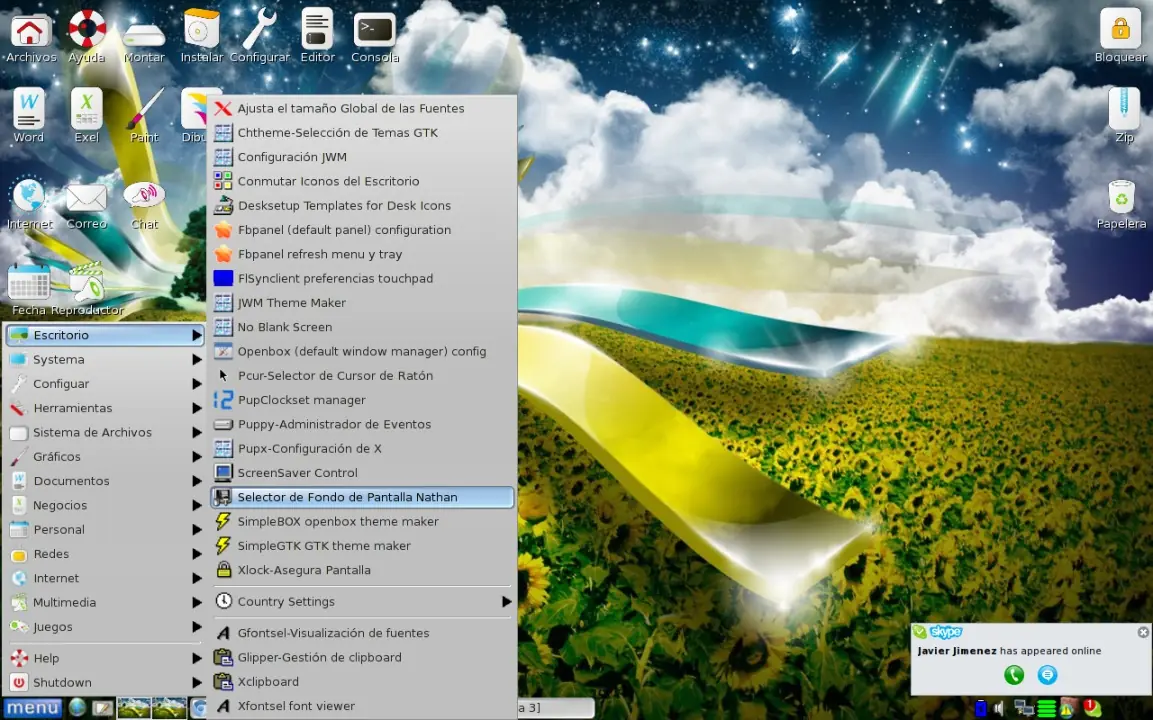The height and width of the screenshot is (720, 1153).
Task: Select Chtheme-Selección de Temas GTK
Action: pos(363,132)
